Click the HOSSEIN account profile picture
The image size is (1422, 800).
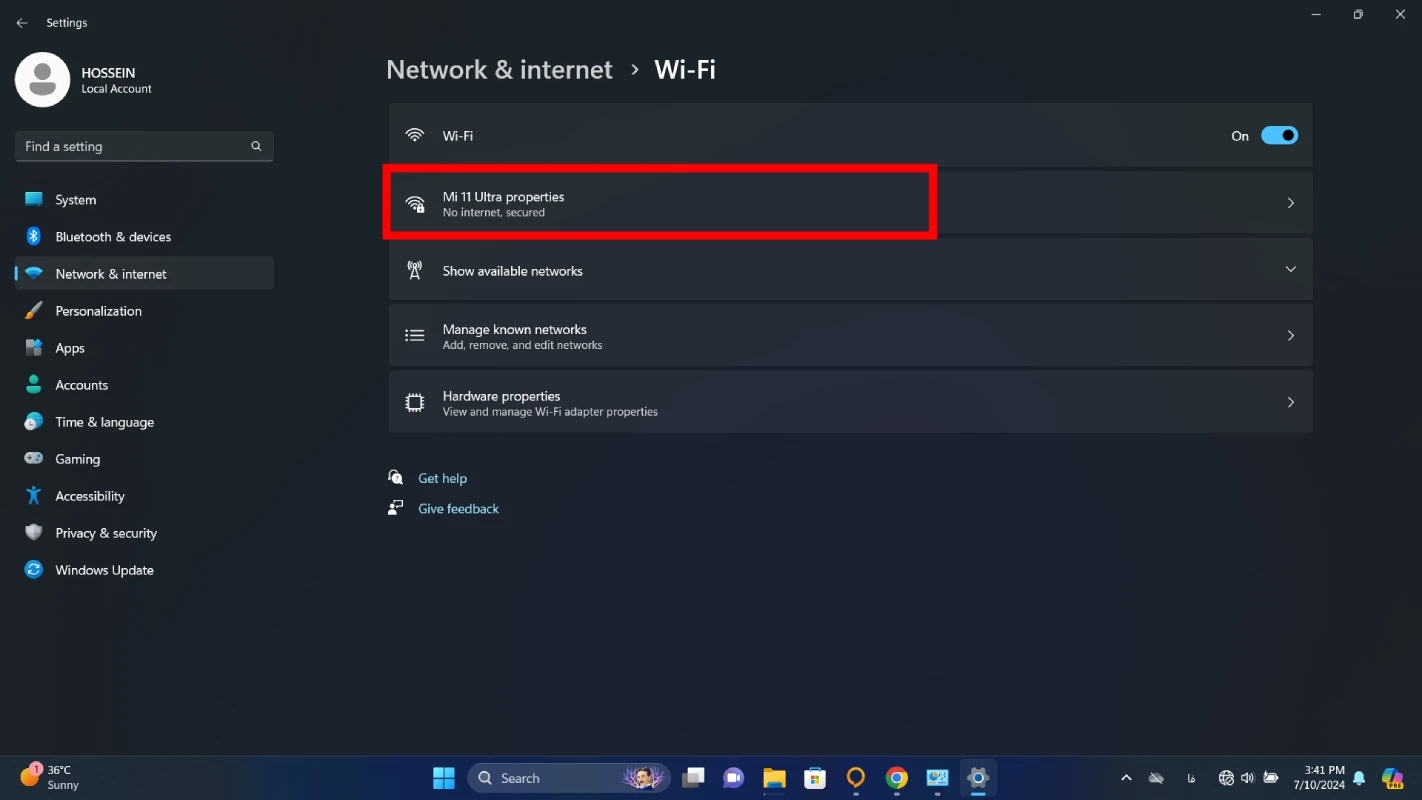43,80
